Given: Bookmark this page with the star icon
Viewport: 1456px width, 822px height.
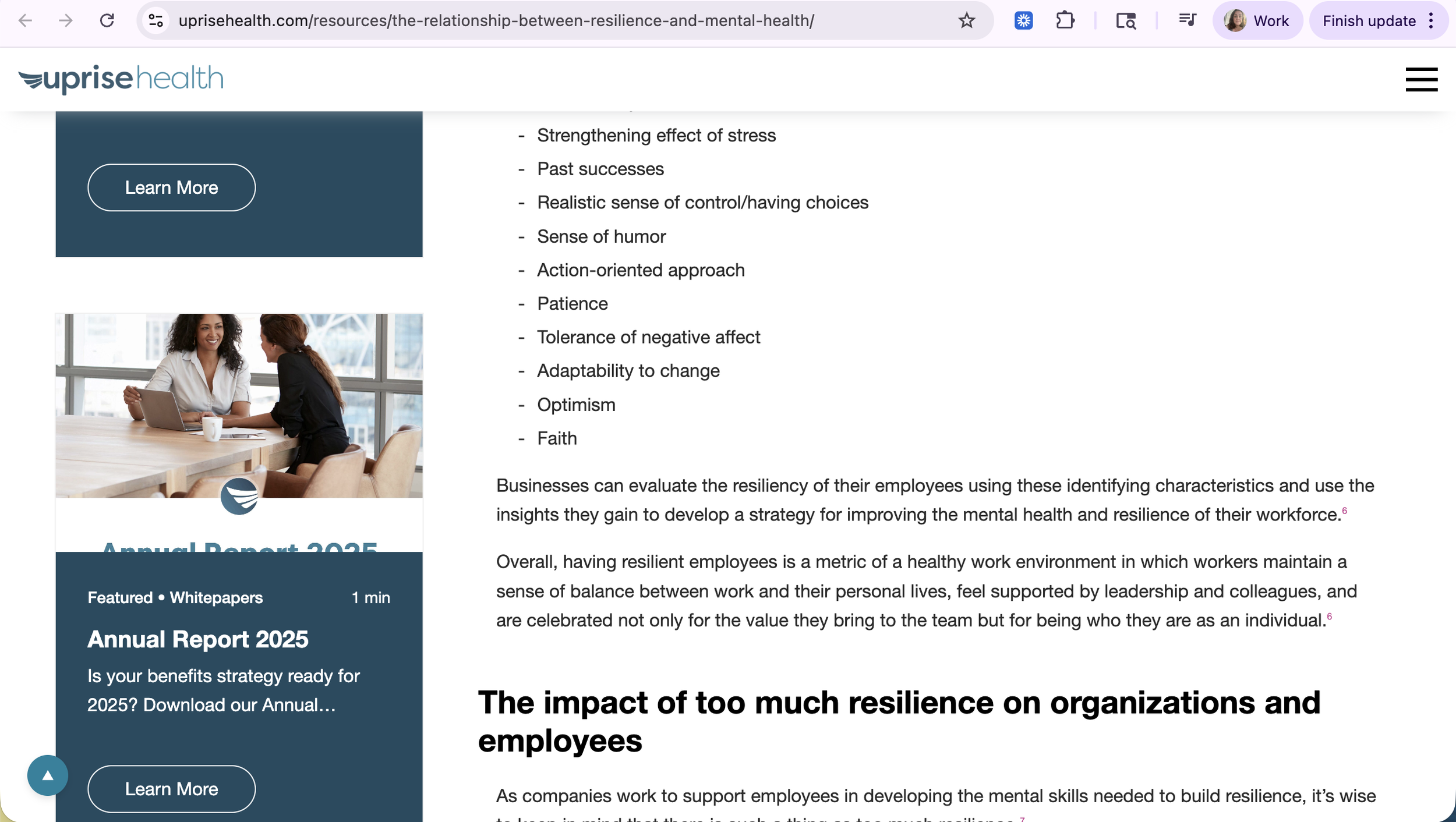Looking at the screenshot, I should click(x=966, y=21).
